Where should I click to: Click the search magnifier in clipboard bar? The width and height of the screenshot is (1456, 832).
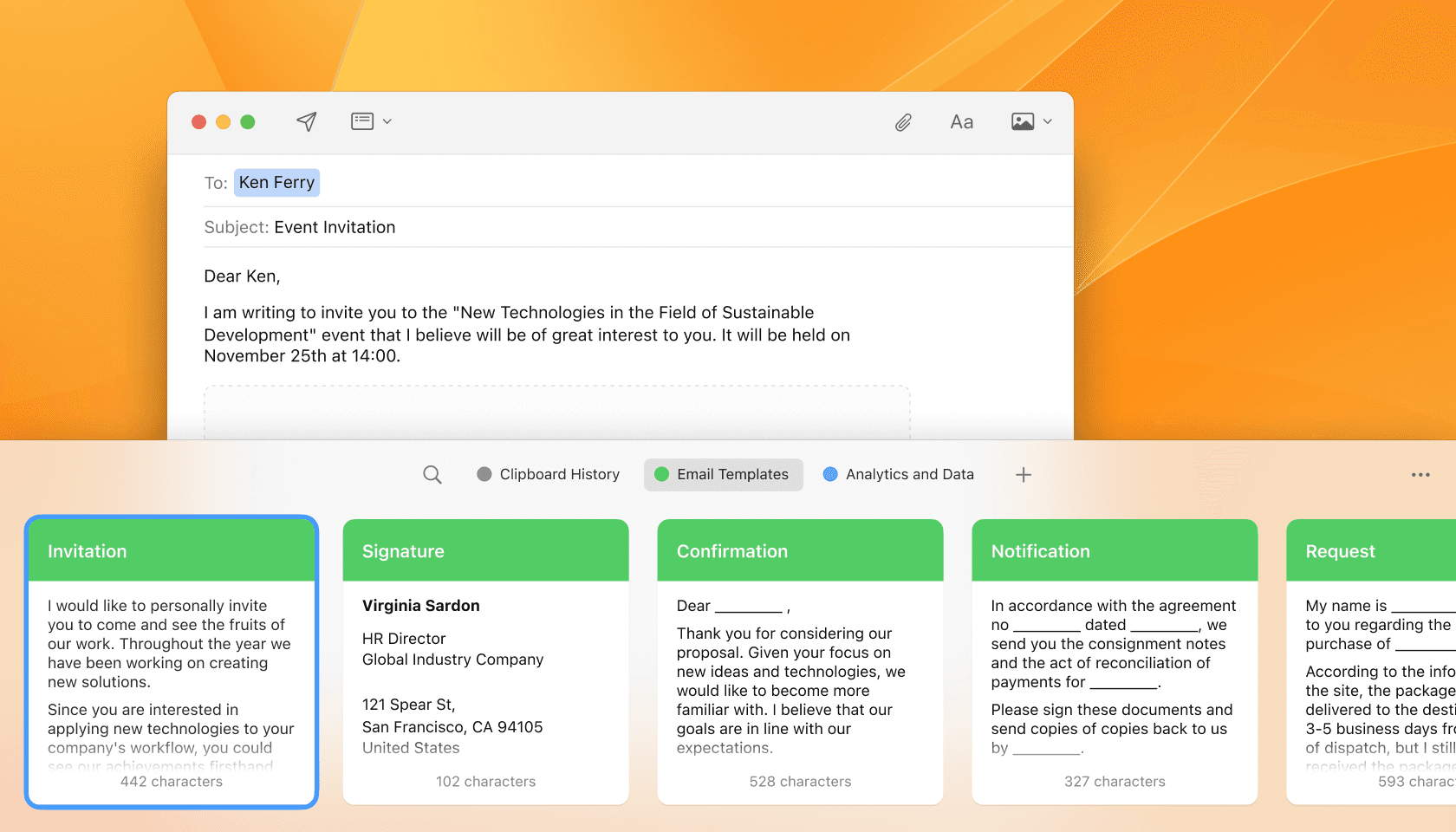click(432, 475)
